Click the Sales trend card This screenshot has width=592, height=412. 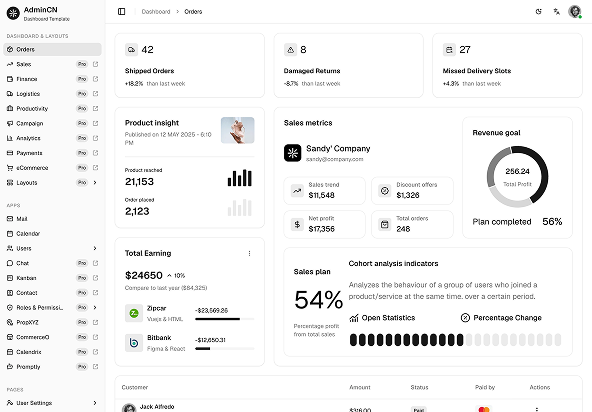point(325,191)
